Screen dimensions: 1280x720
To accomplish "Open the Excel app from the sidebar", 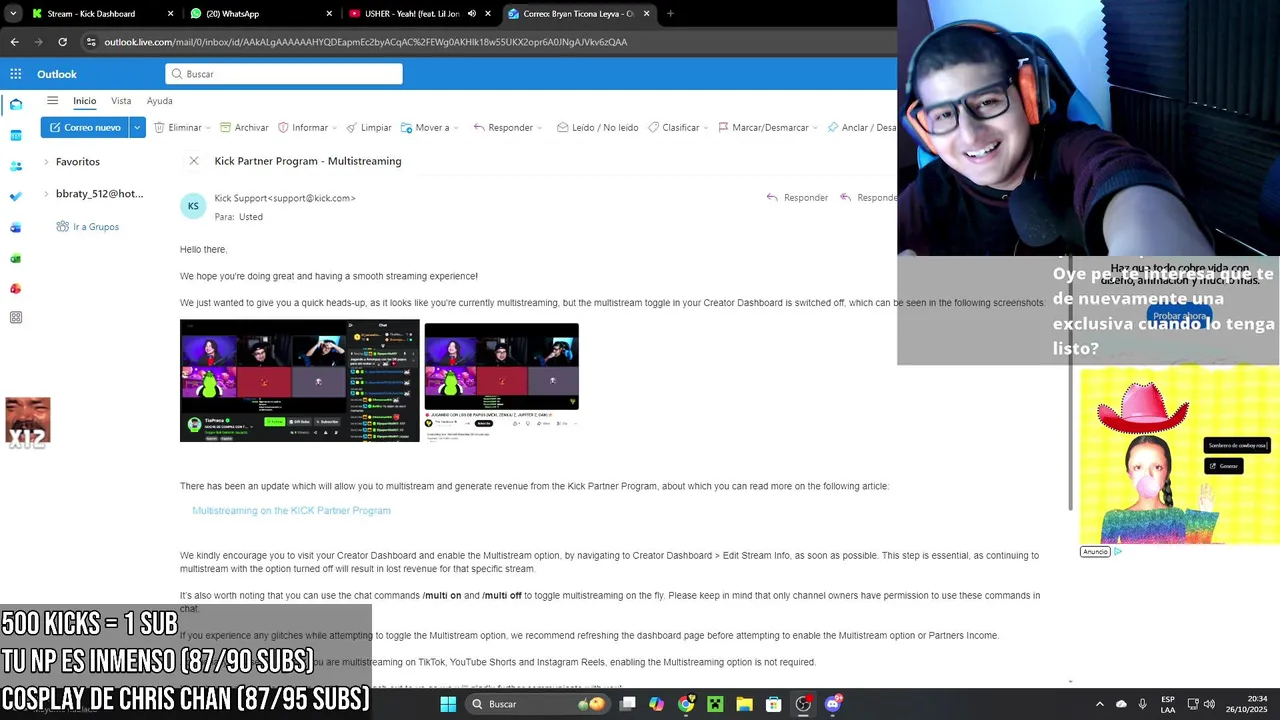I will tap(16, 258).
